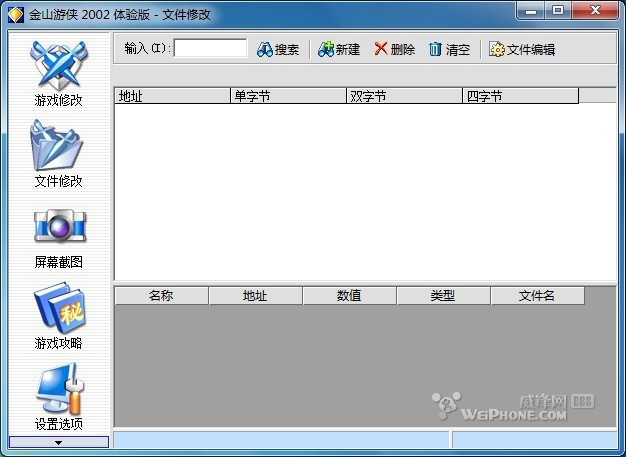Image resolution: width=626 pixels, height=457 pixels.
Task: Click the 数值 column header
Action: 349,296
